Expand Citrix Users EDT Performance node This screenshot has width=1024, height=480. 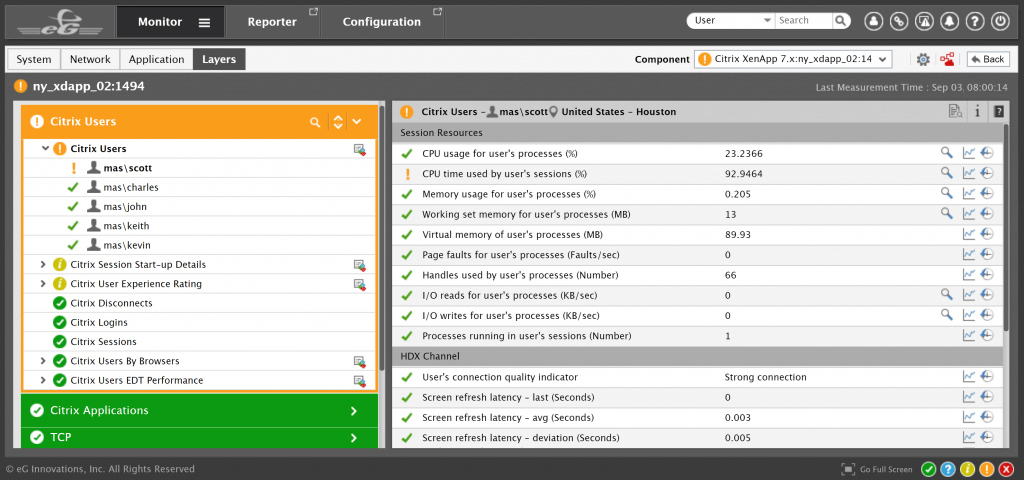click(x=43, y=380)
